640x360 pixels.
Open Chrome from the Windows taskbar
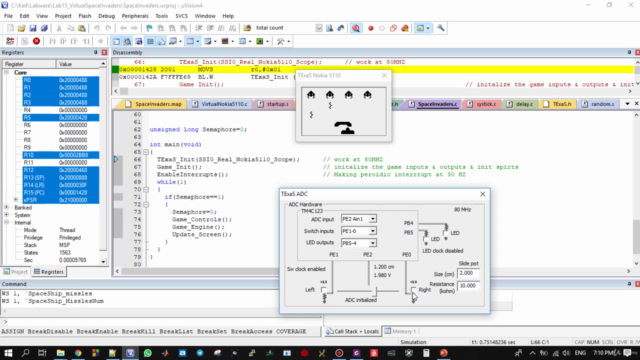[x=78, y=353]
